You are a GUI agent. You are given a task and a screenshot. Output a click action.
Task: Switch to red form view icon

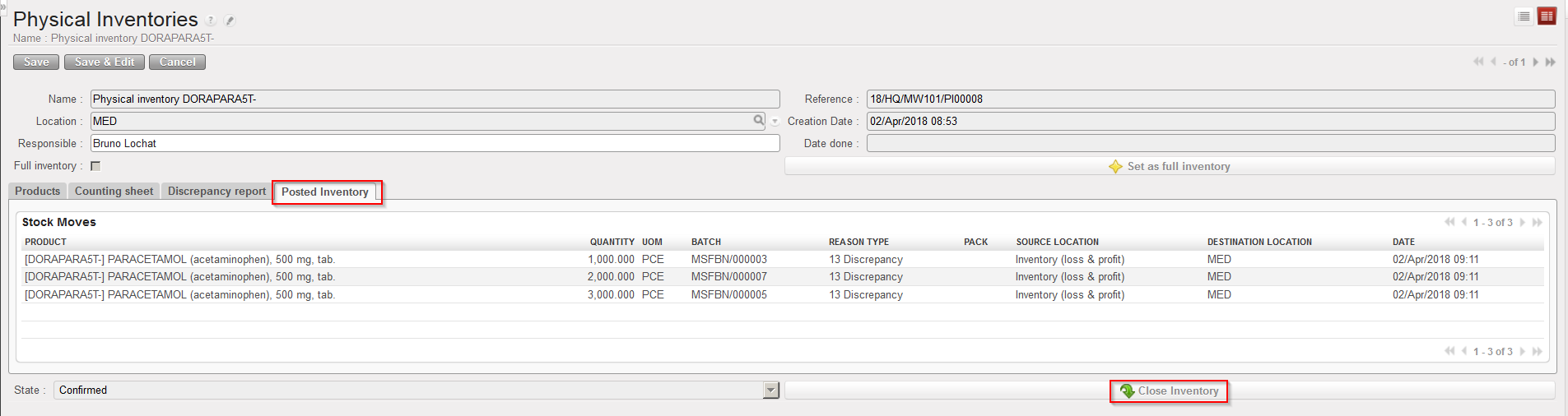[x=1547, y=16]
